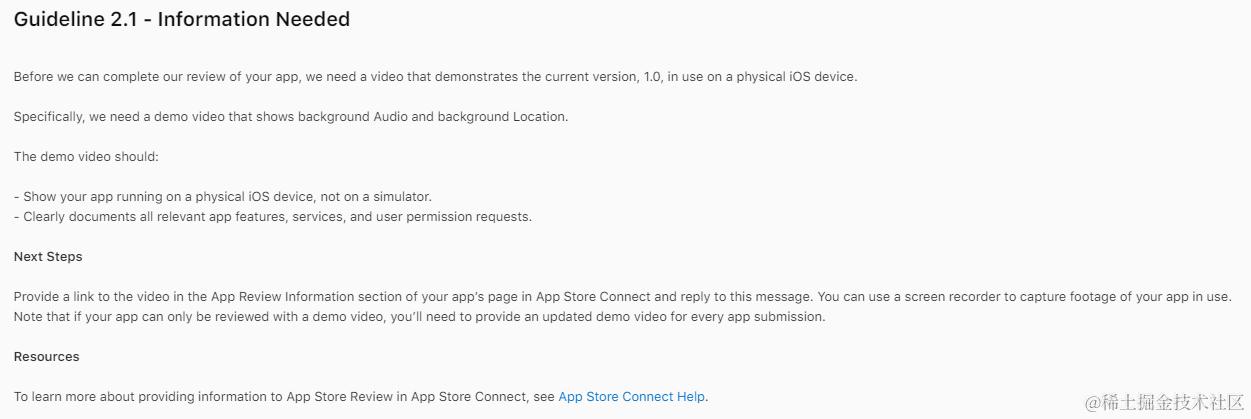
Task: Open the App Store Connect Help link
Action: (x=631, y=397)
